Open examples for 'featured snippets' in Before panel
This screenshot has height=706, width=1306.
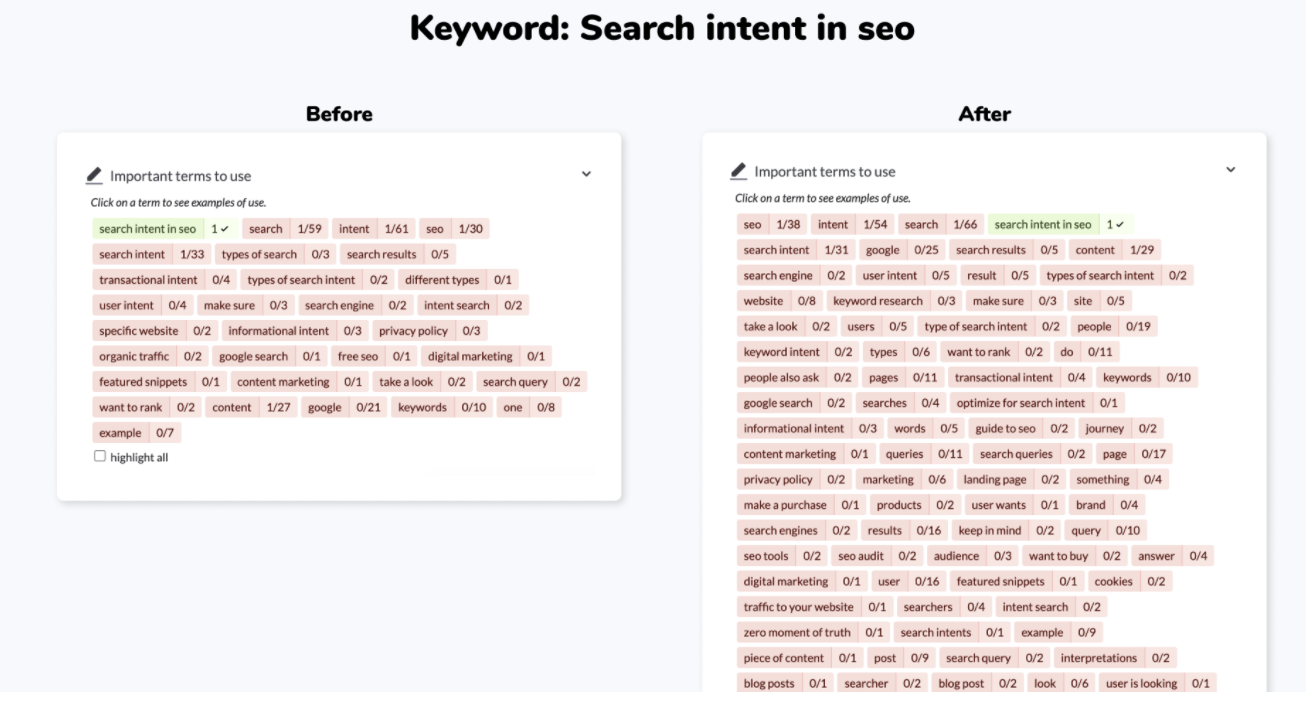(x=142, y=381)
